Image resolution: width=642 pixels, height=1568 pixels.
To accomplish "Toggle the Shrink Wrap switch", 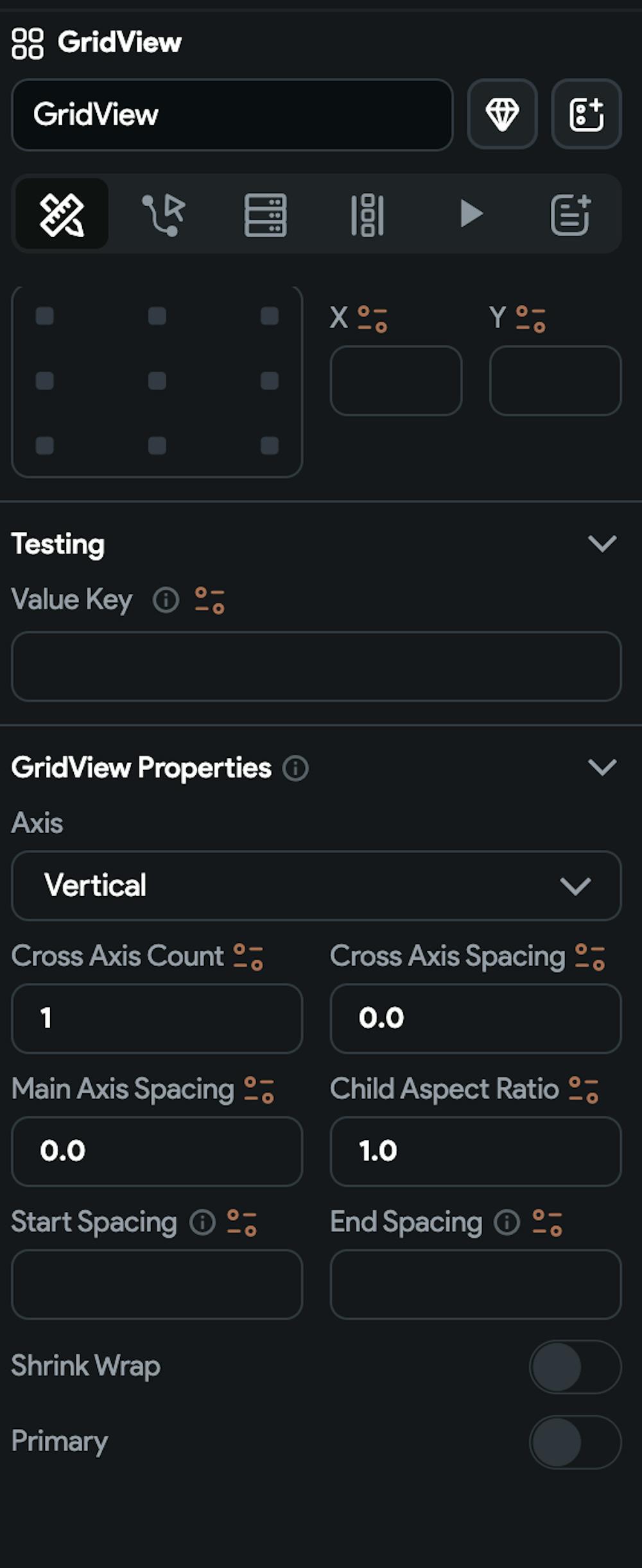I will click(575, 1367).
